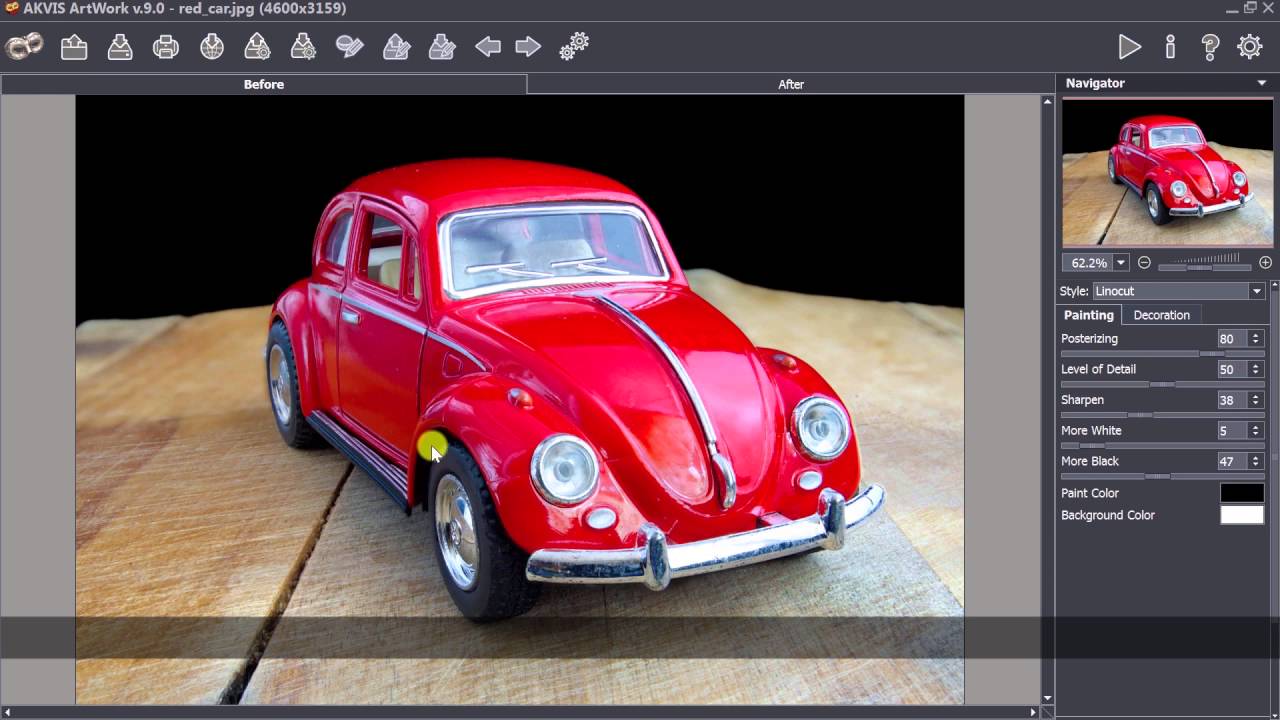Image resolution: width=1280 pixels, height=720 pixels.
Task: Click the Undo left arrow icon
Action: [488, 47]
